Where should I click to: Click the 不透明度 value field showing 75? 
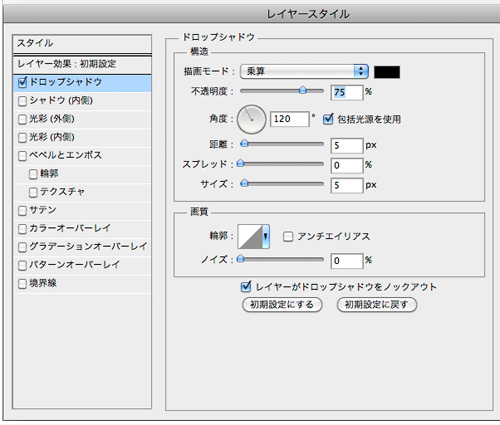coord(347,92)
